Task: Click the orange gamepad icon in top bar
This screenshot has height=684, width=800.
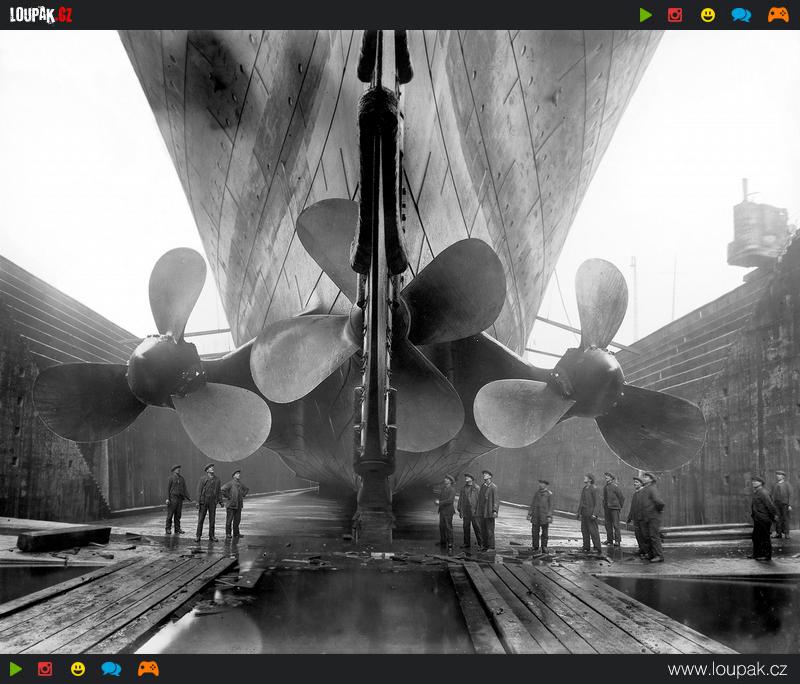Action: (777, 15)
